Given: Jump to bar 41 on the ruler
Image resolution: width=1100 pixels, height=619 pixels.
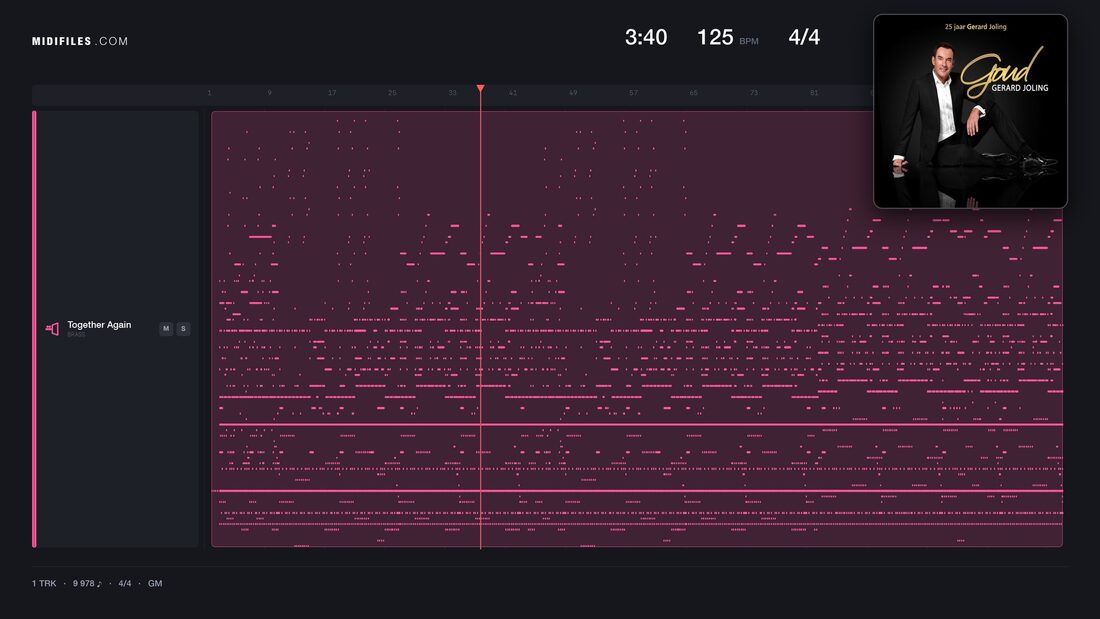Looking at the screenshot, I should [x=513, y=93].
